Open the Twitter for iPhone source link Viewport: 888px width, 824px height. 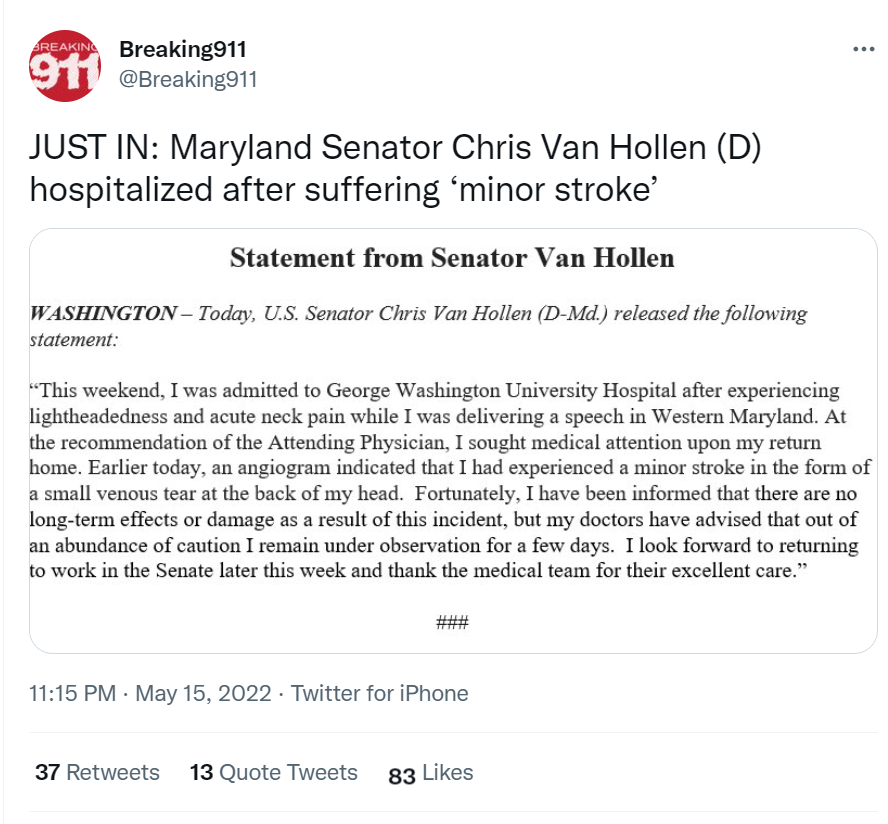(379, 693)
